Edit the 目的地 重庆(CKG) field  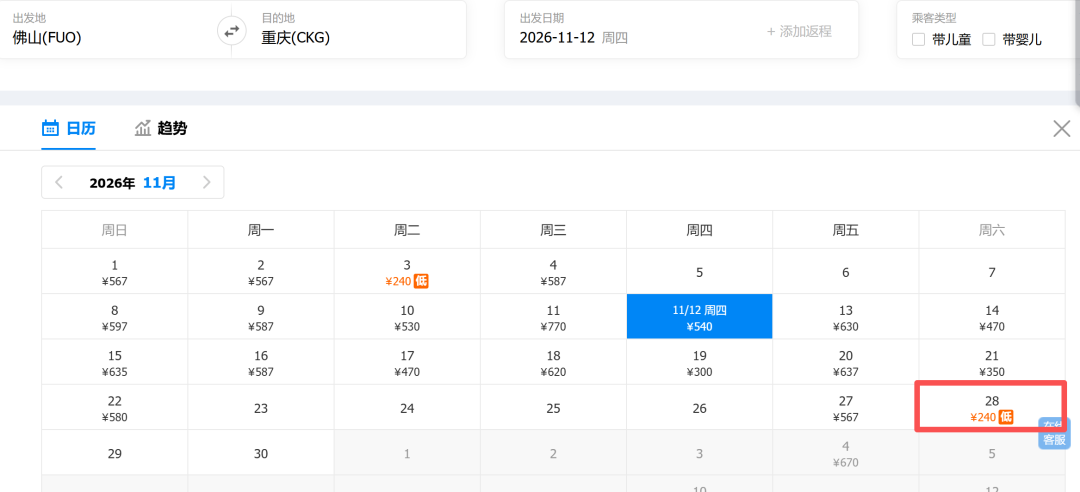click(356, 30)
